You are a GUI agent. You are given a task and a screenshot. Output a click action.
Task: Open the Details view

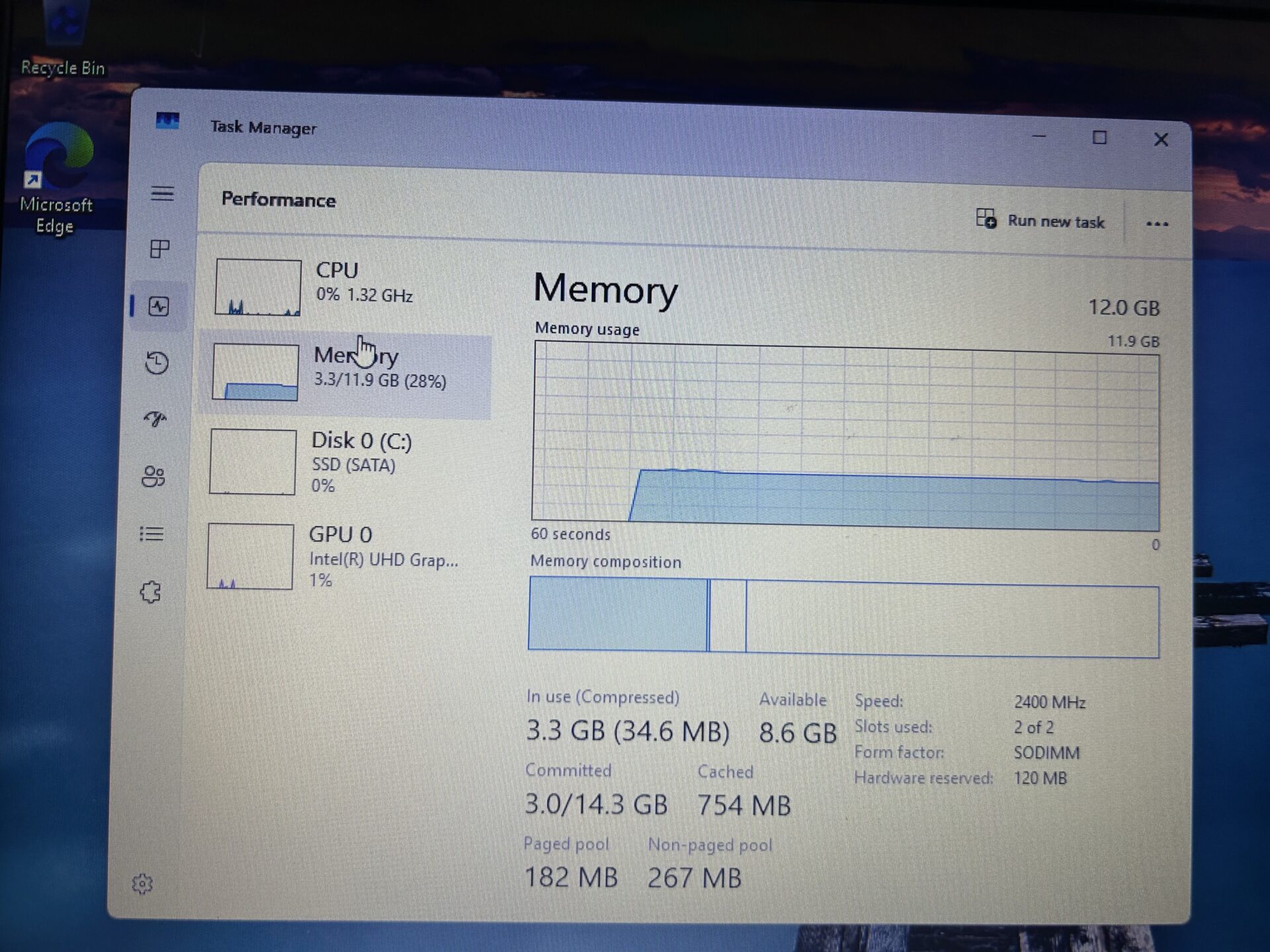(x=153, y=534)
